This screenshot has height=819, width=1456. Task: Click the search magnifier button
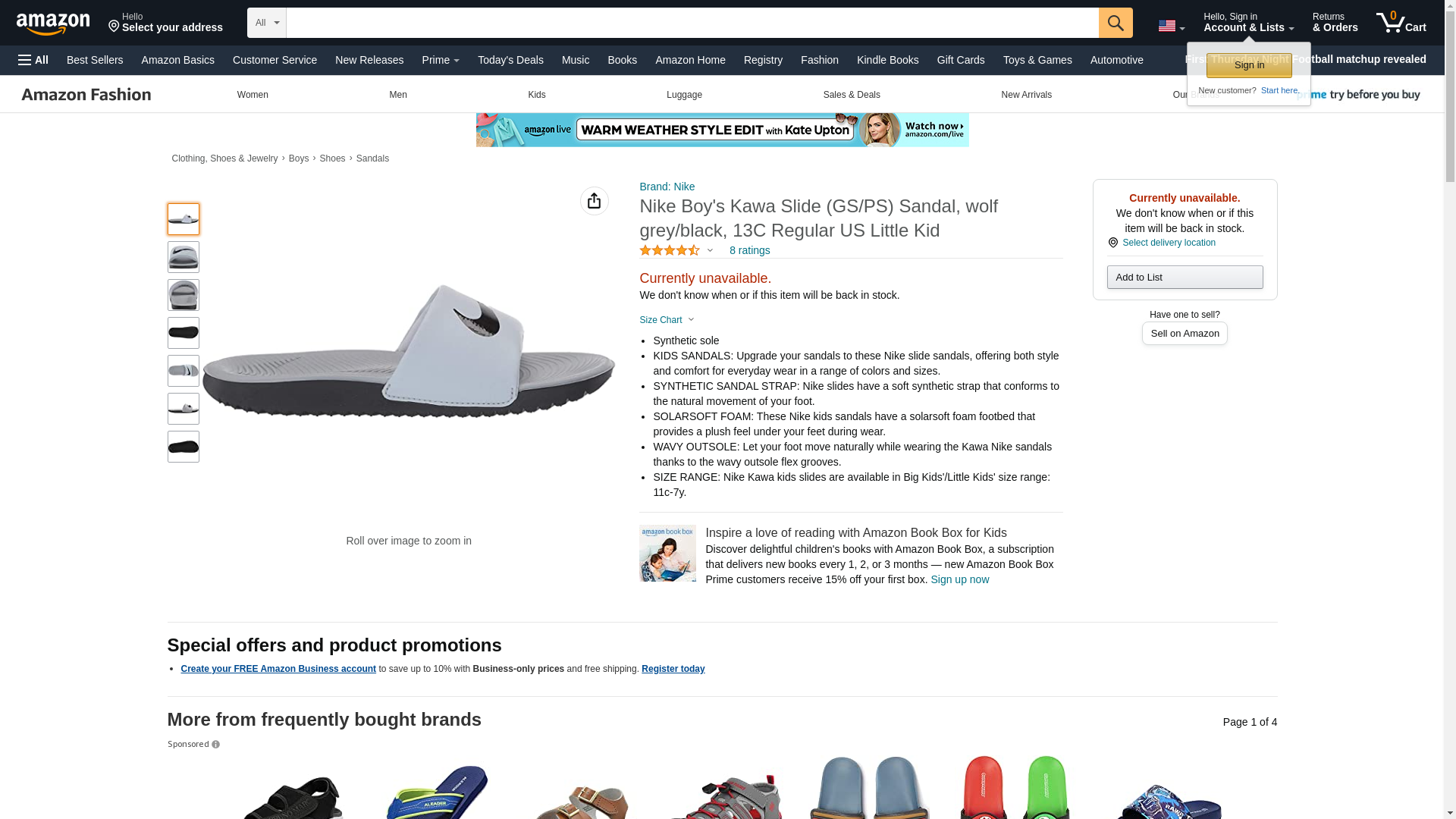point(1115,23)
